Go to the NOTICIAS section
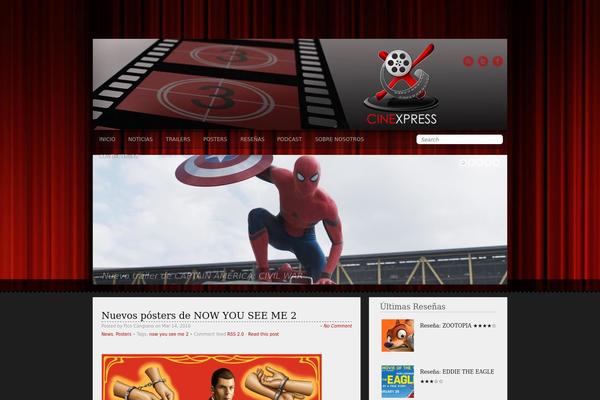600x400 pixels. (x=140, y=139)
